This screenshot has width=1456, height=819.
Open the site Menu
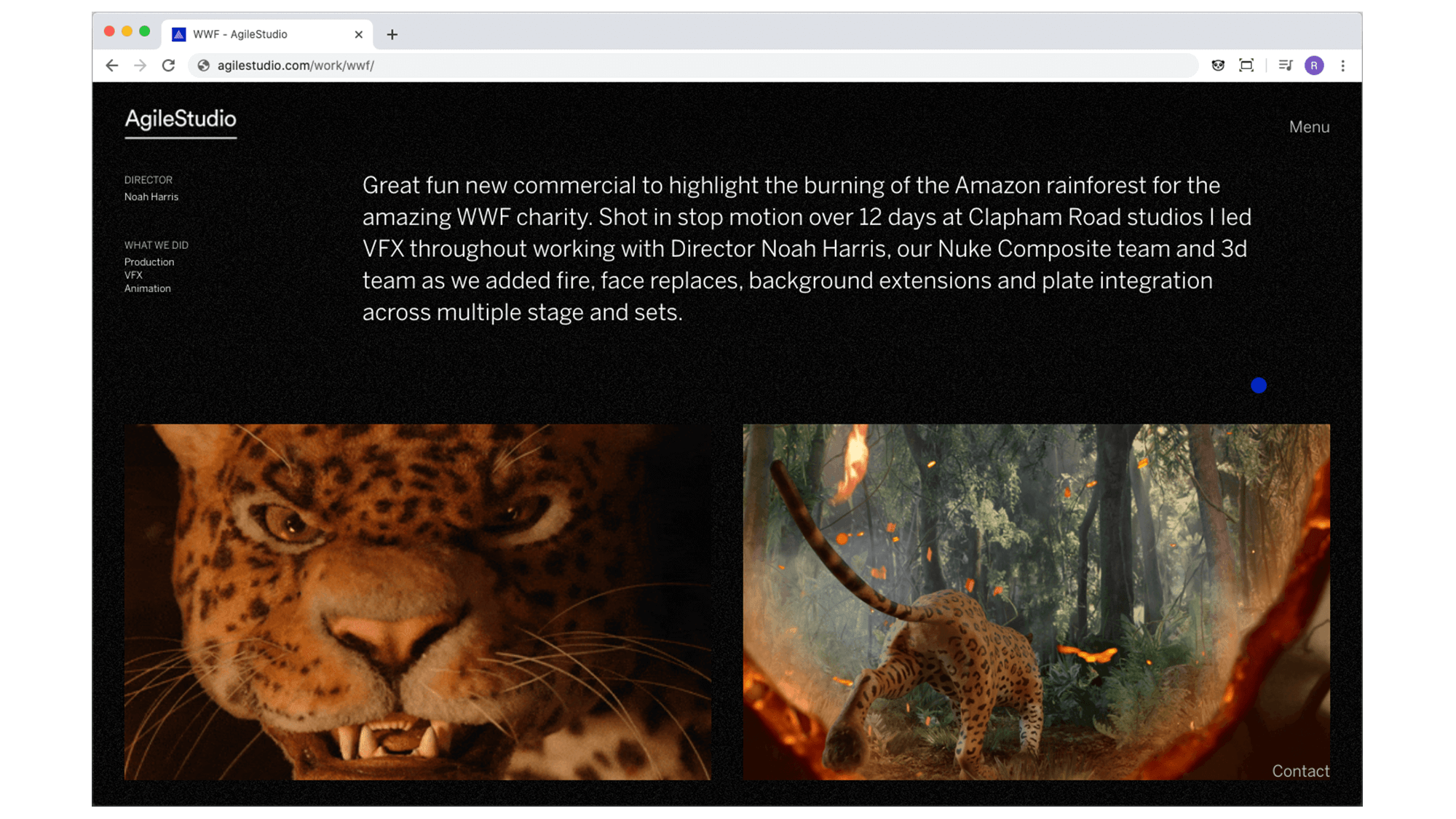tap(1309, 127)
